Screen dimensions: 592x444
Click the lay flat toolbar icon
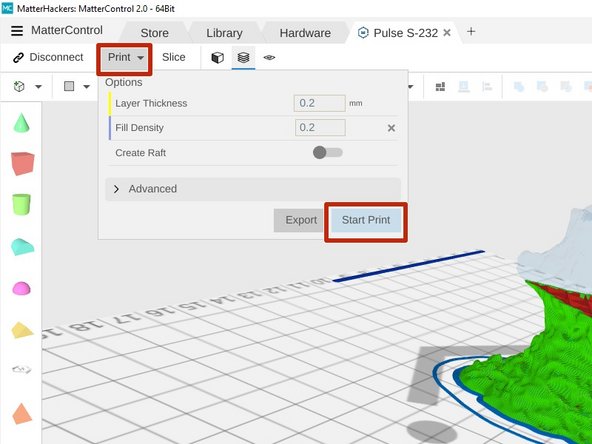pyautogui.click(x=464, y=87)
